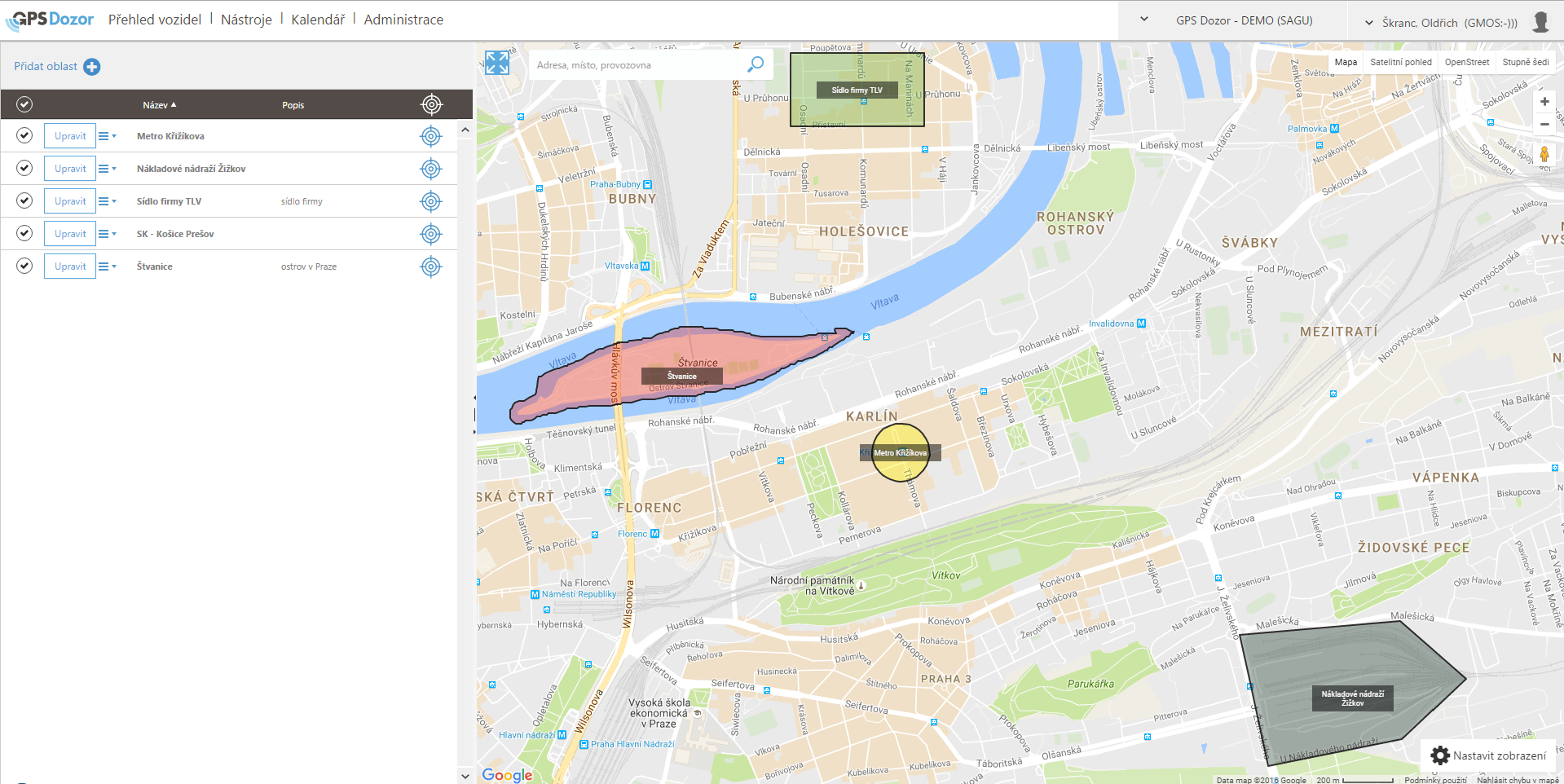Center map on Sídlo firmy TLV area
The image size is (1564, 784).
click(431, 201)
